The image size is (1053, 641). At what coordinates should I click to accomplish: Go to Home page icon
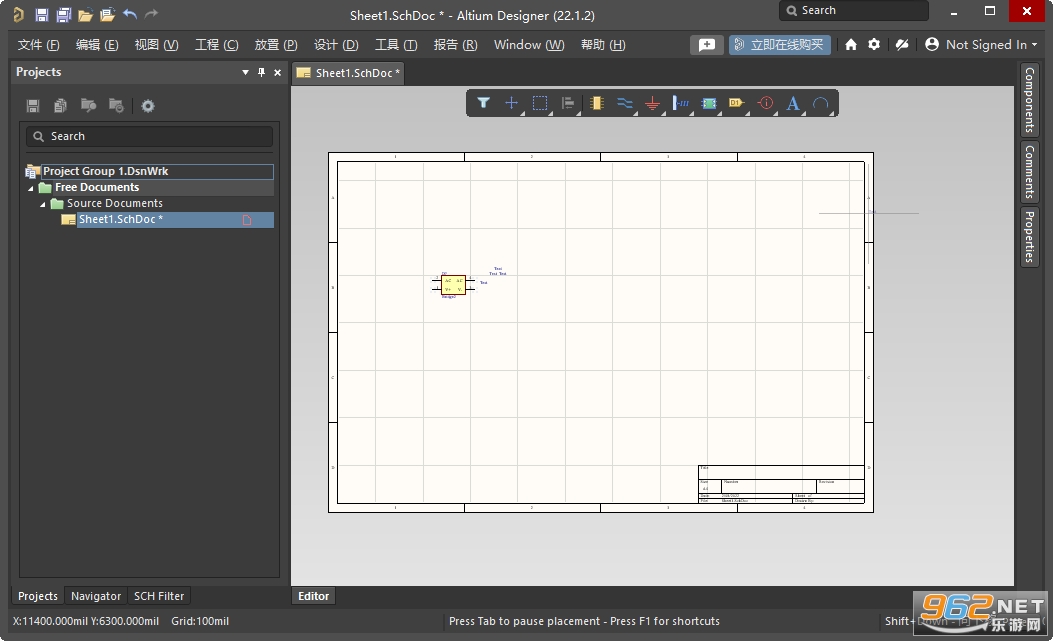(x=851, y=44)
